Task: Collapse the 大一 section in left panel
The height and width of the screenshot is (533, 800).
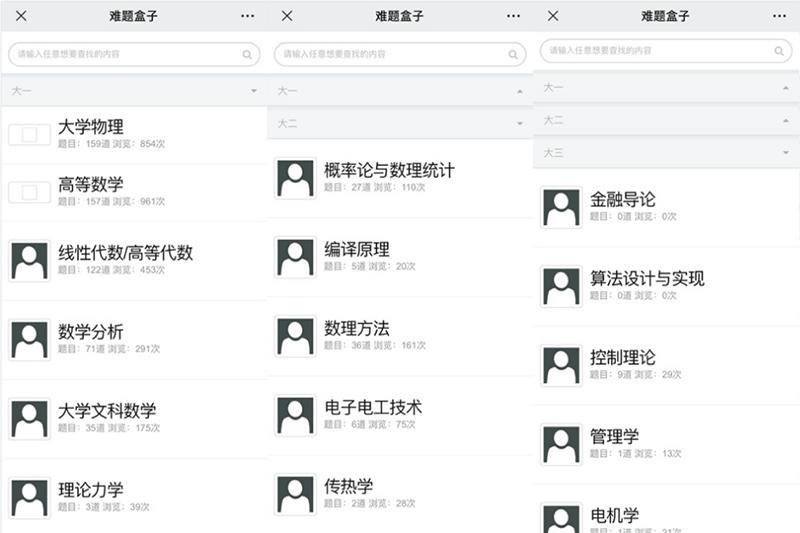Action: [134, 91]
